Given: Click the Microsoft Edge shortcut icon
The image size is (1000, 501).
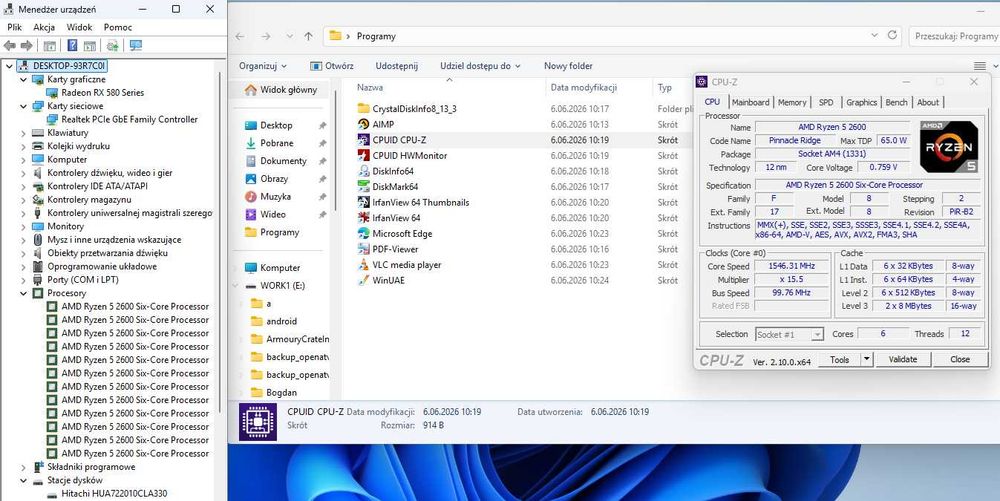Looking at the screenshot, I should coord(364,233).
